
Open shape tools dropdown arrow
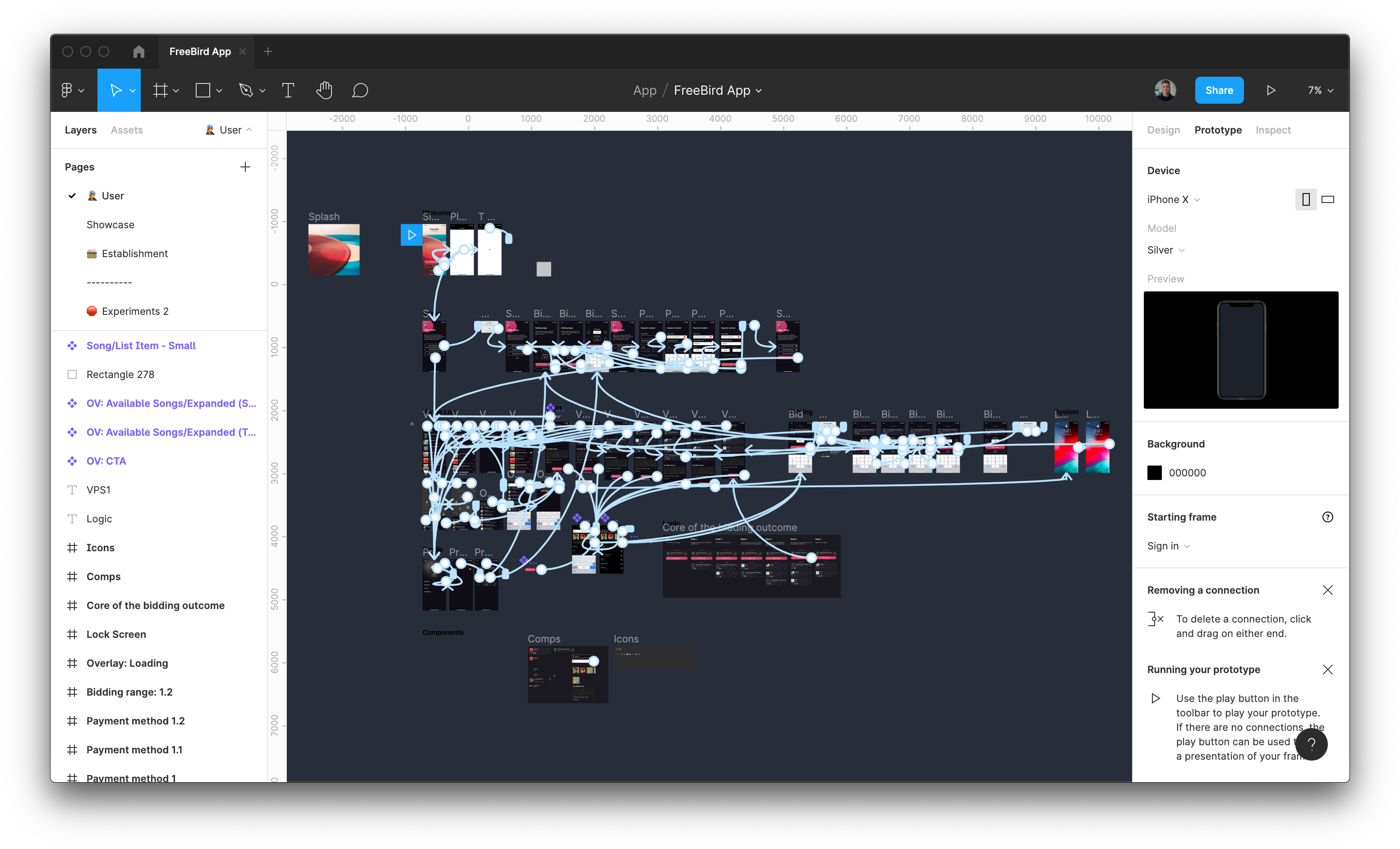pyautogui.click(x=219, y=90)
